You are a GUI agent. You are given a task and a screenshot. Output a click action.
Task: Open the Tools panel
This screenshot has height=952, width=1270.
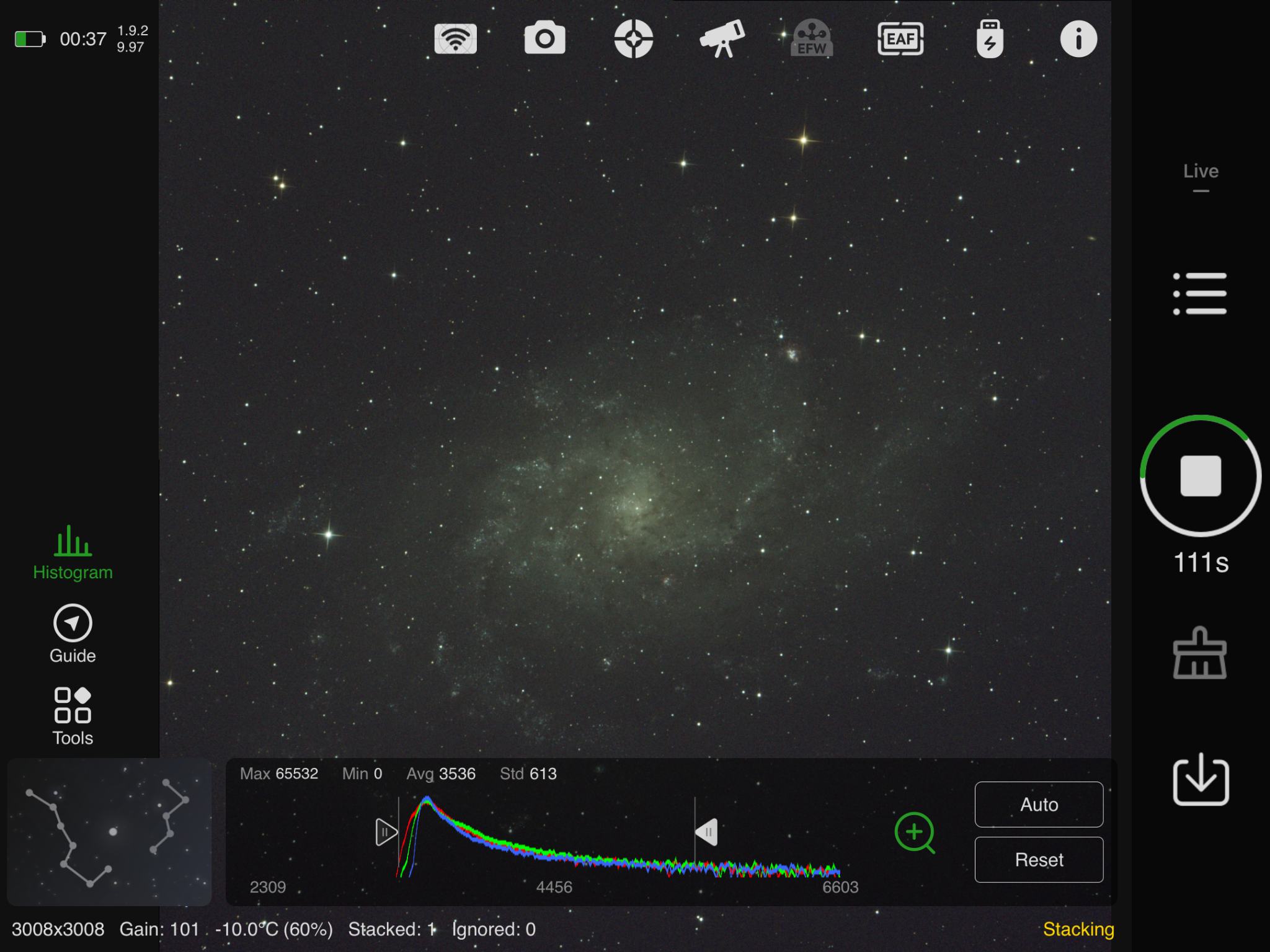(73, 716)
